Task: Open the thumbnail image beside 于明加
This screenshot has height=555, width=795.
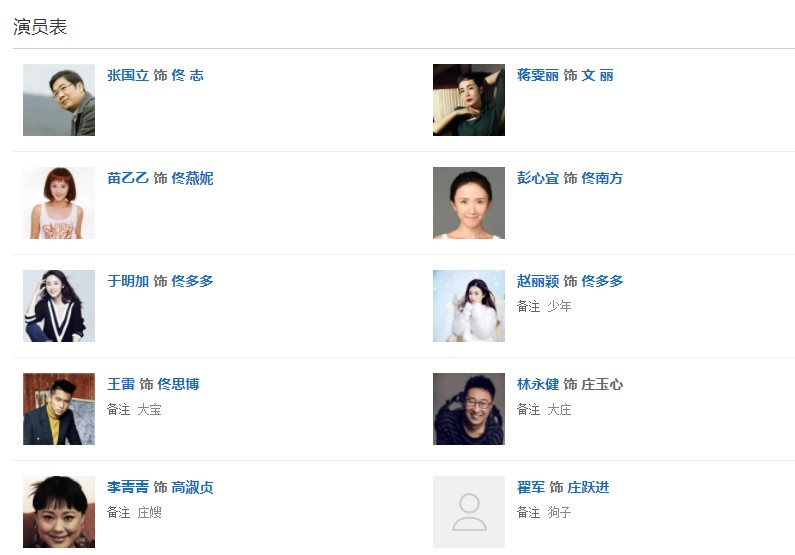Action: [59, 306]
